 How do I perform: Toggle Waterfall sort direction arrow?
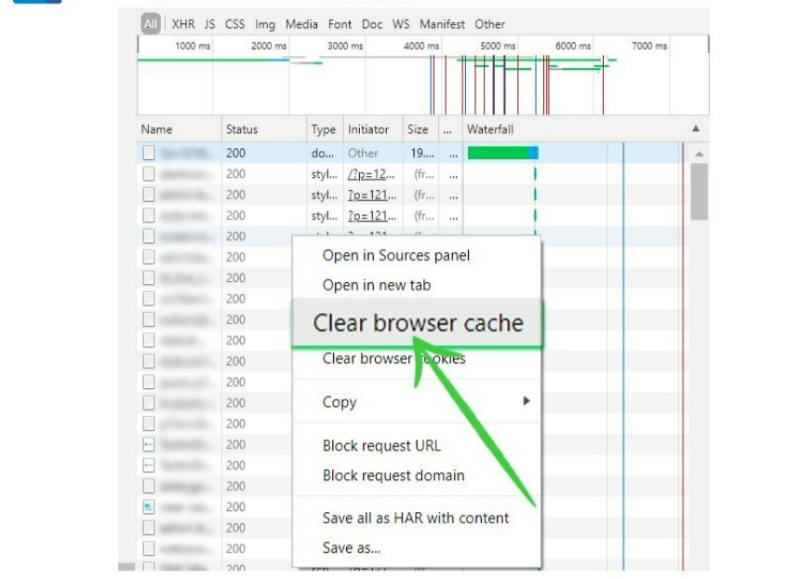(695, 129)
